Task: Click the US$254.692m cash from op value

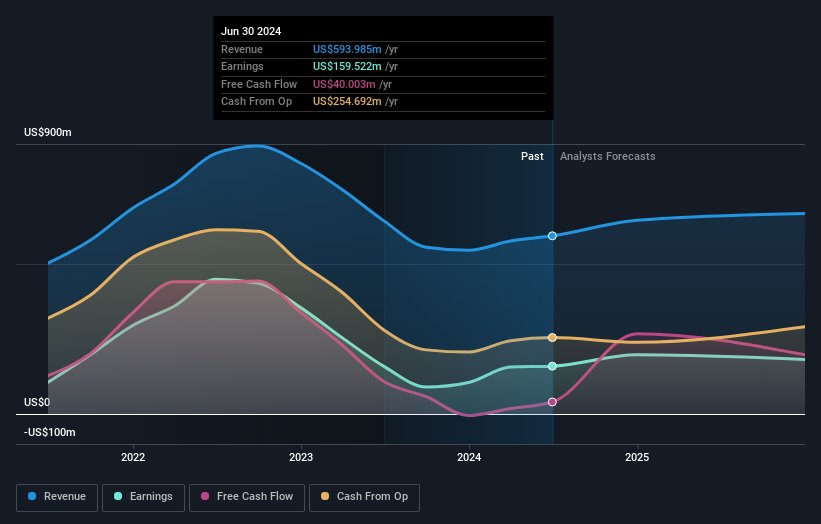Action: (x=347, y=102)
